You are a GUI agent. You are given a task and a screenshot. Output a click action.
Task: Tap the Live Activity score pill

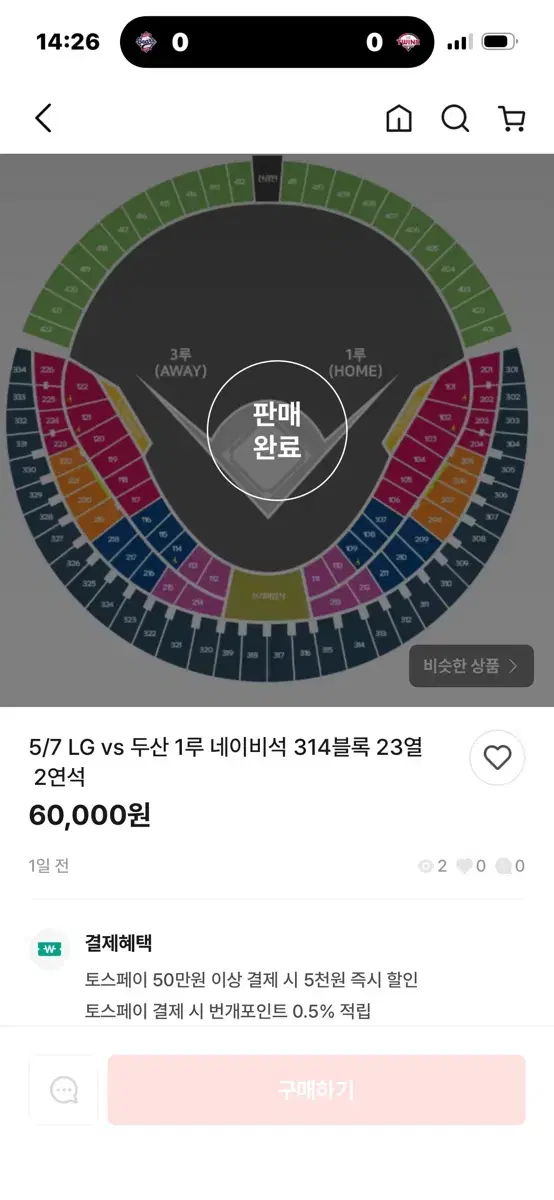click(277, 42)
